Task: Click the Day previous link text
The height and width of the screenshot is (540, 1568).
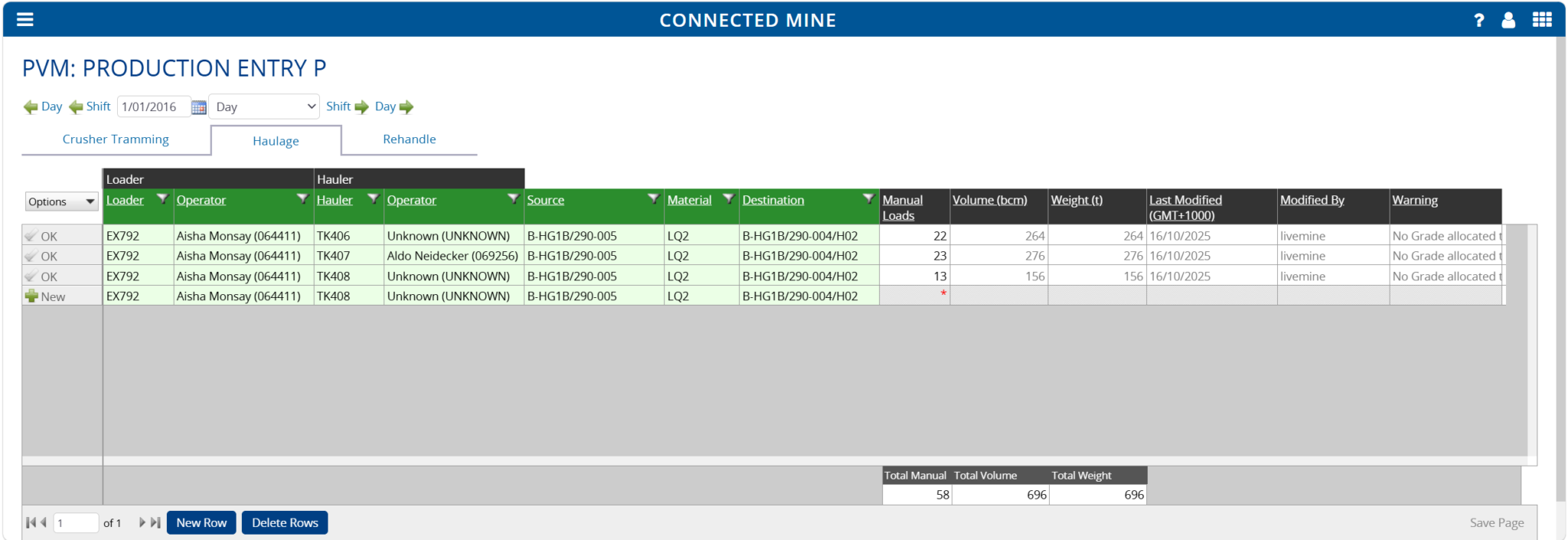Action: point(52,106)
